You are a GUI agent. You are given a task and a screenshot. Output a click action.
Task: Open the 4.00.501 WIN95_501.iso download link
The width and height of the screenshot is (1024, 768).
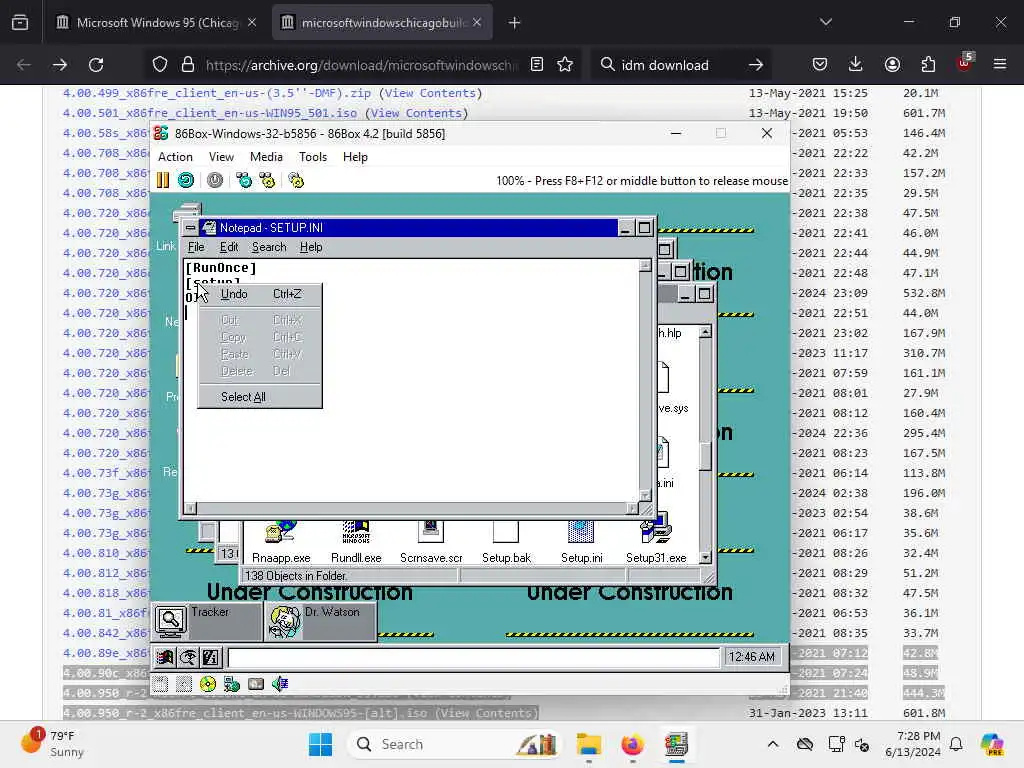coord(210,113)
